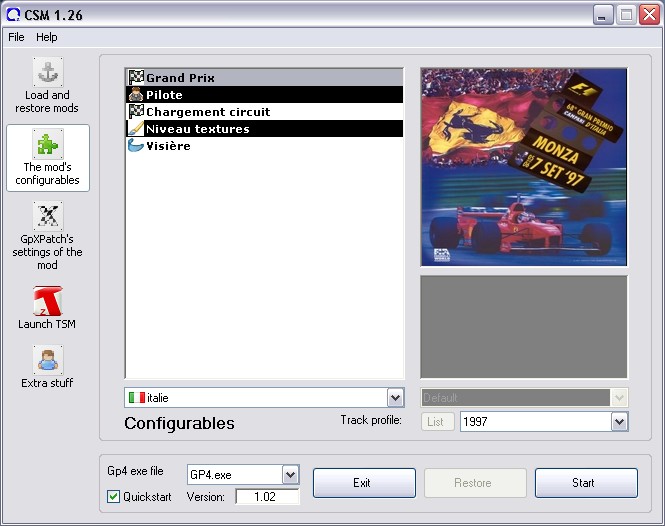Screen dimensions: 665x526
Task: Select the Pilote configurable row
Action: click(265, 94)
